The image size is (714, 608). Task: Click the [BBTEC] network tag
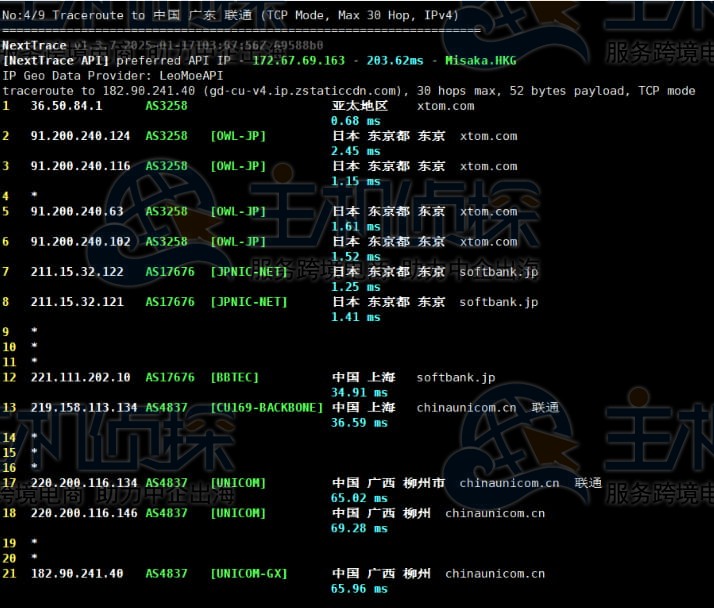coord(235,378)
